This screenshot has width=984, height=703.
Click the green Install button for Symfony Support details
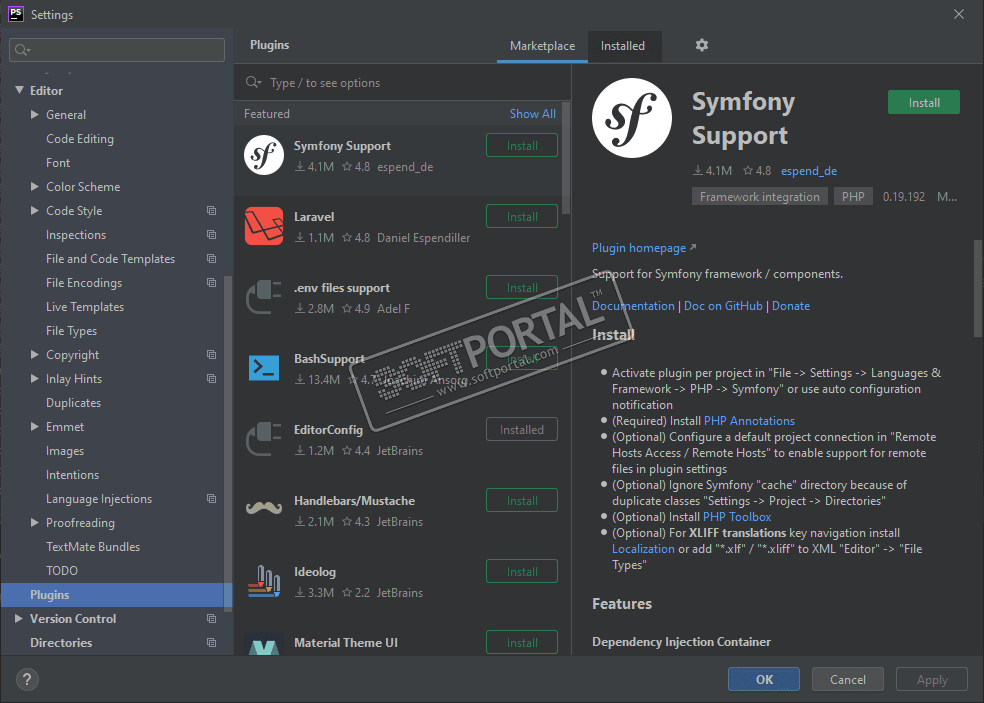click(x=924, y=102)
